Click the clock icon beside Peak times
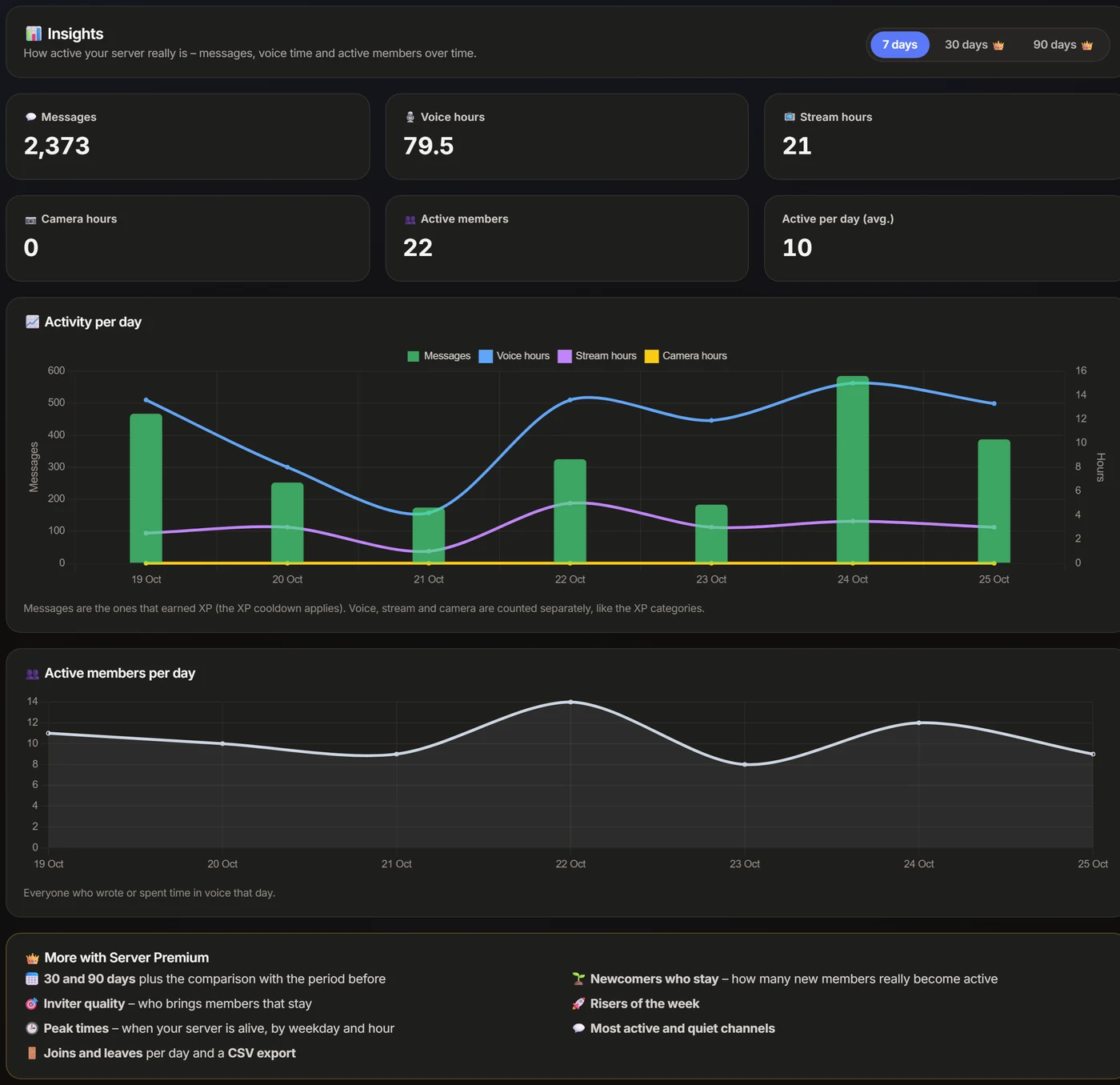 pos(32,1029)
